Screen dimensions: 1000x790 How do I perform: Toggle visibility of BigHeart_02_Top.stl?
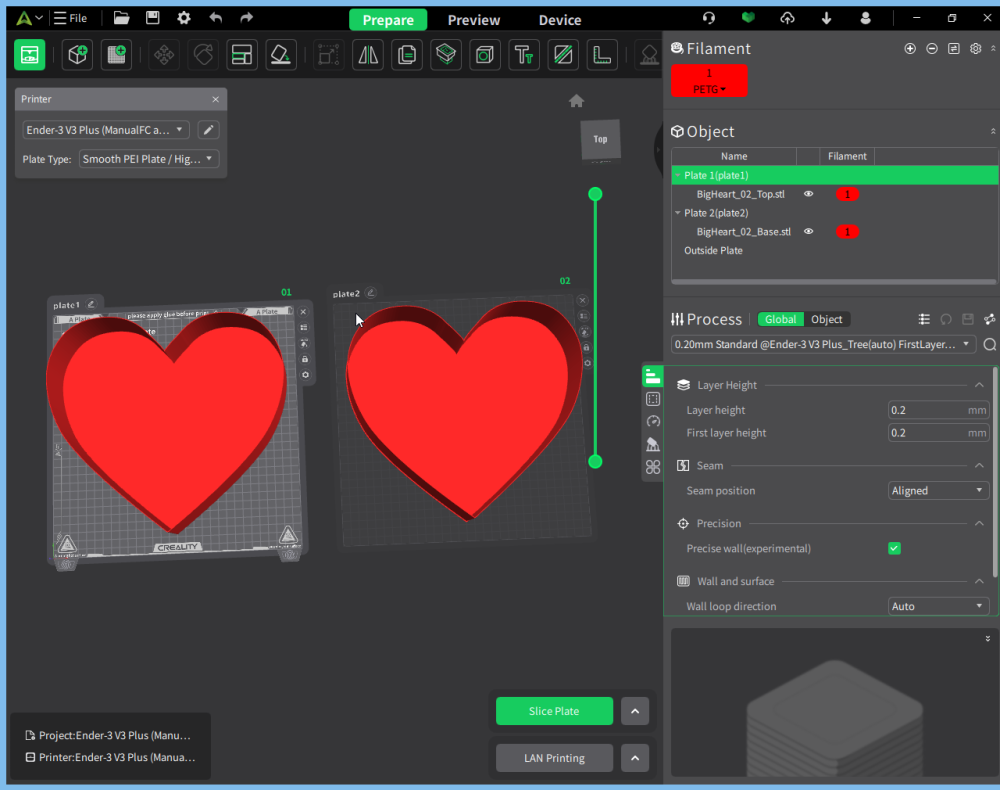pyautogui.click(x=809, y=194)
